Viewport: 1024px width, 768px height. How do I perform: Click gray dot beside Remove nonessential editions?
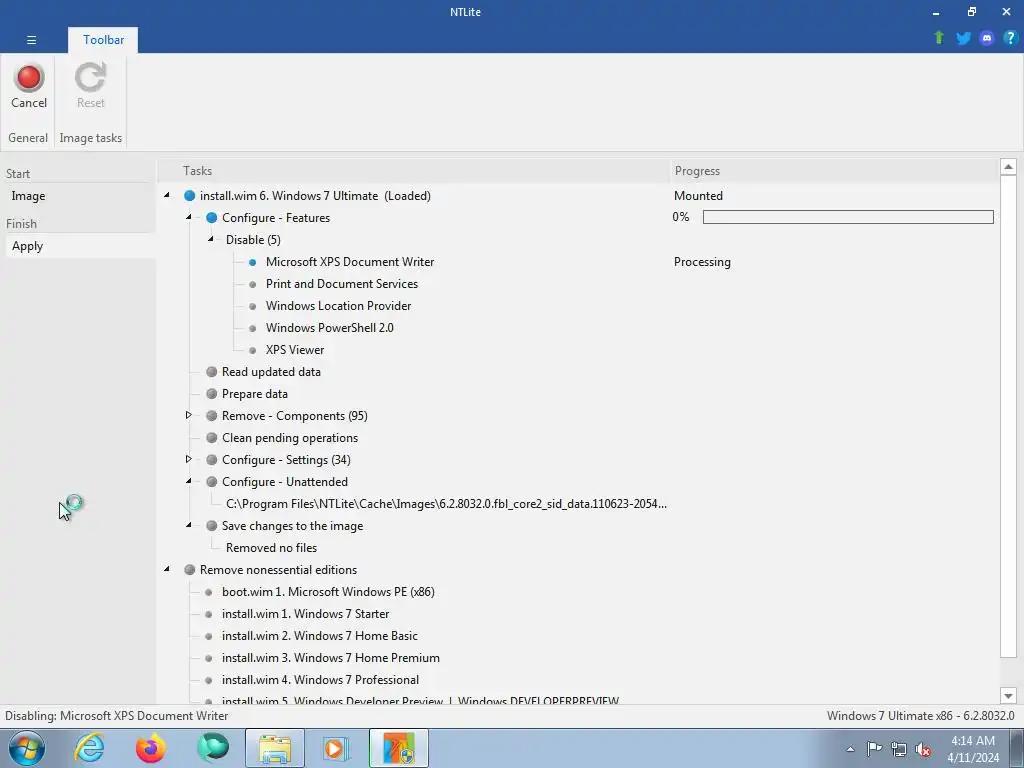coord(189,569)
